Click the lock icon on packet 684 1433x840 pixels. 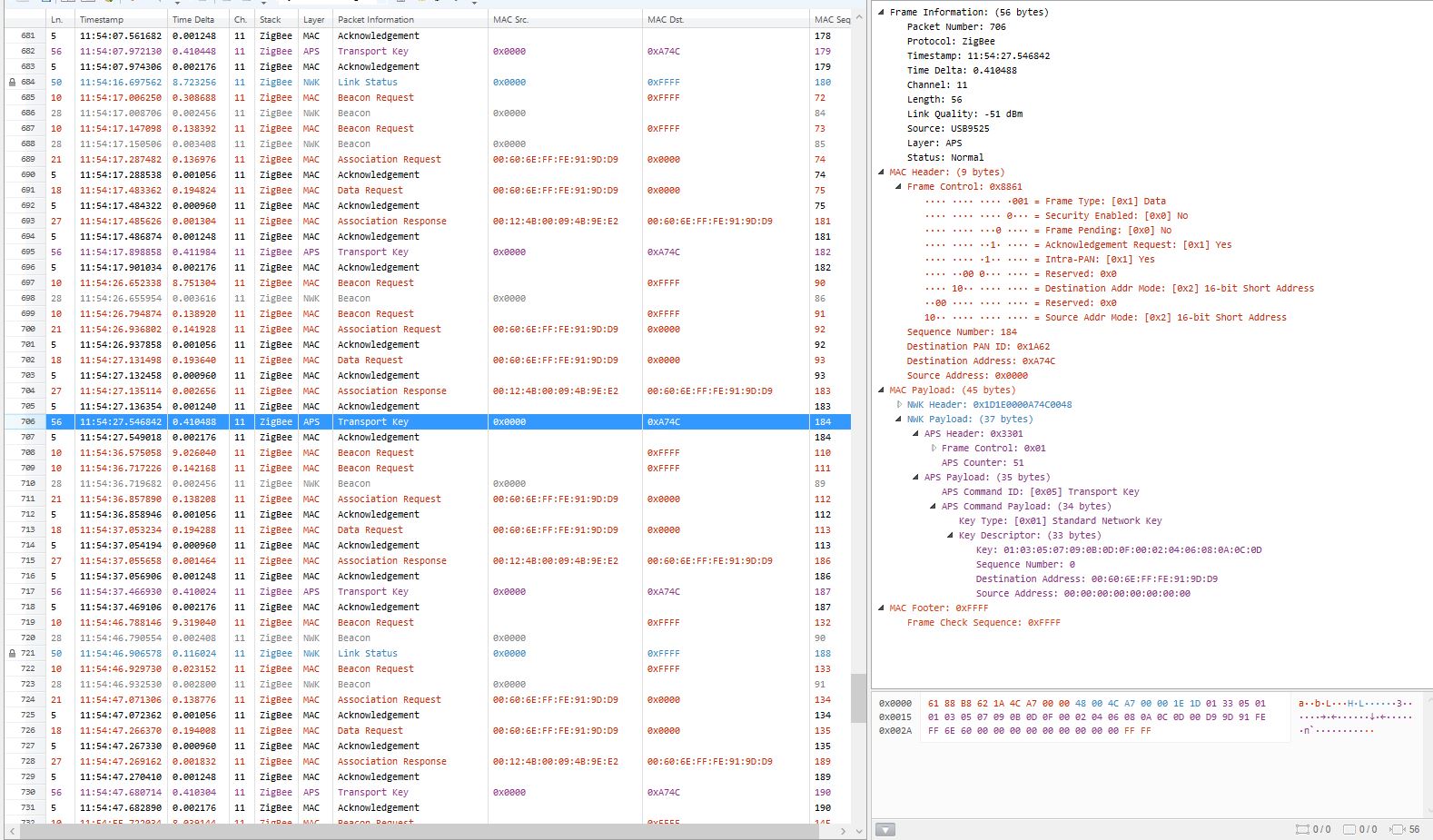12,82
